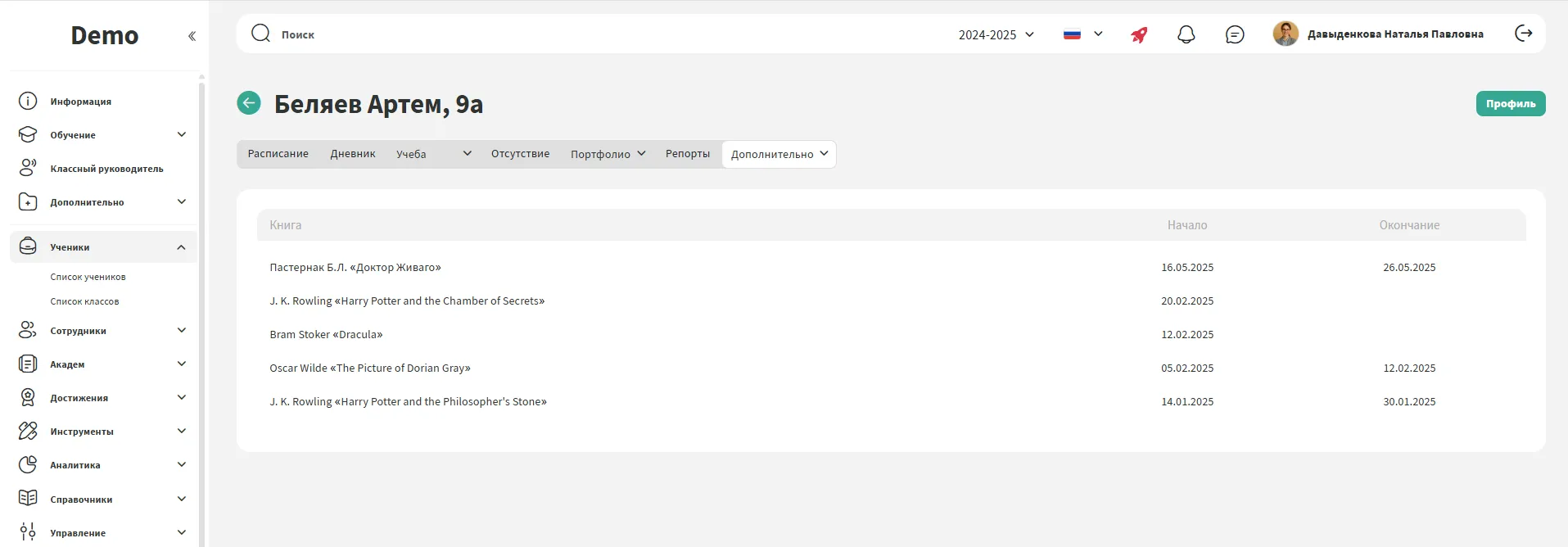Switch to the Отсутствие tab
Screen dimensions: 1568x547
520,154
